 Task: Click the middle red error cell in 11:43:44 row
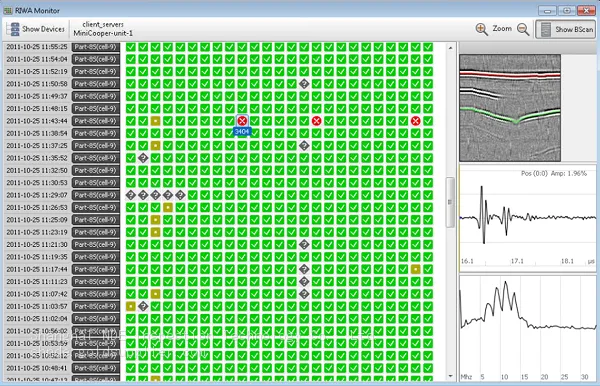[x=316, y=121]
